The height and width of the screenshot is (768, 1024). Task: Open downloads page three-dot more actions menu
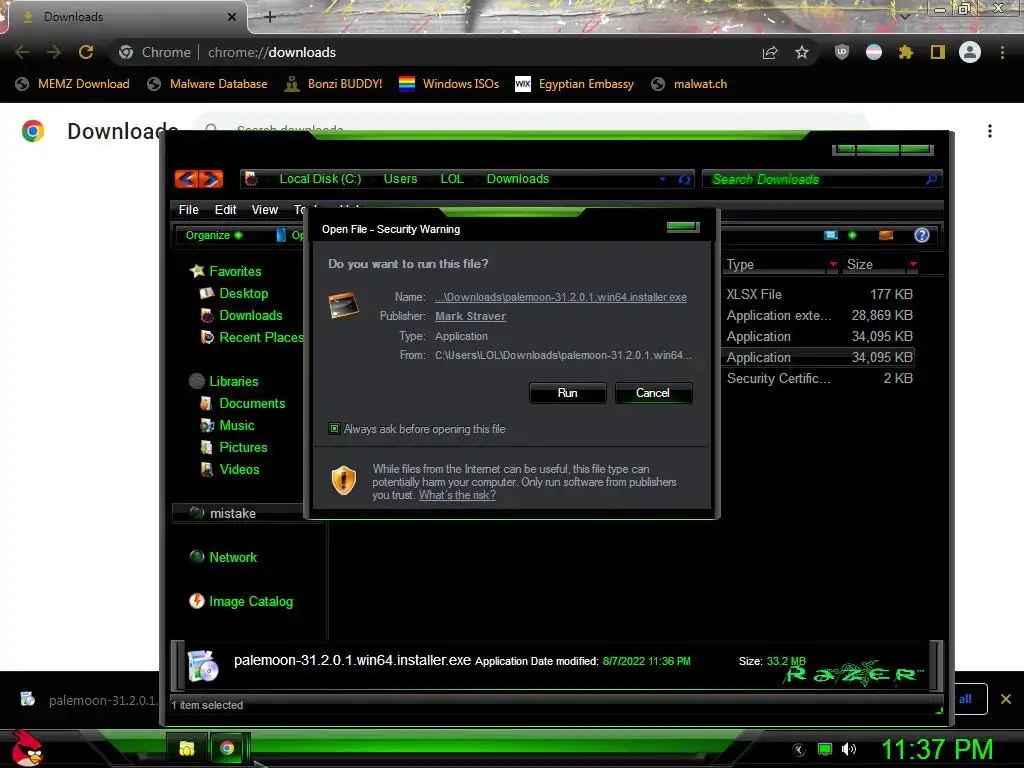coord(990,131)
